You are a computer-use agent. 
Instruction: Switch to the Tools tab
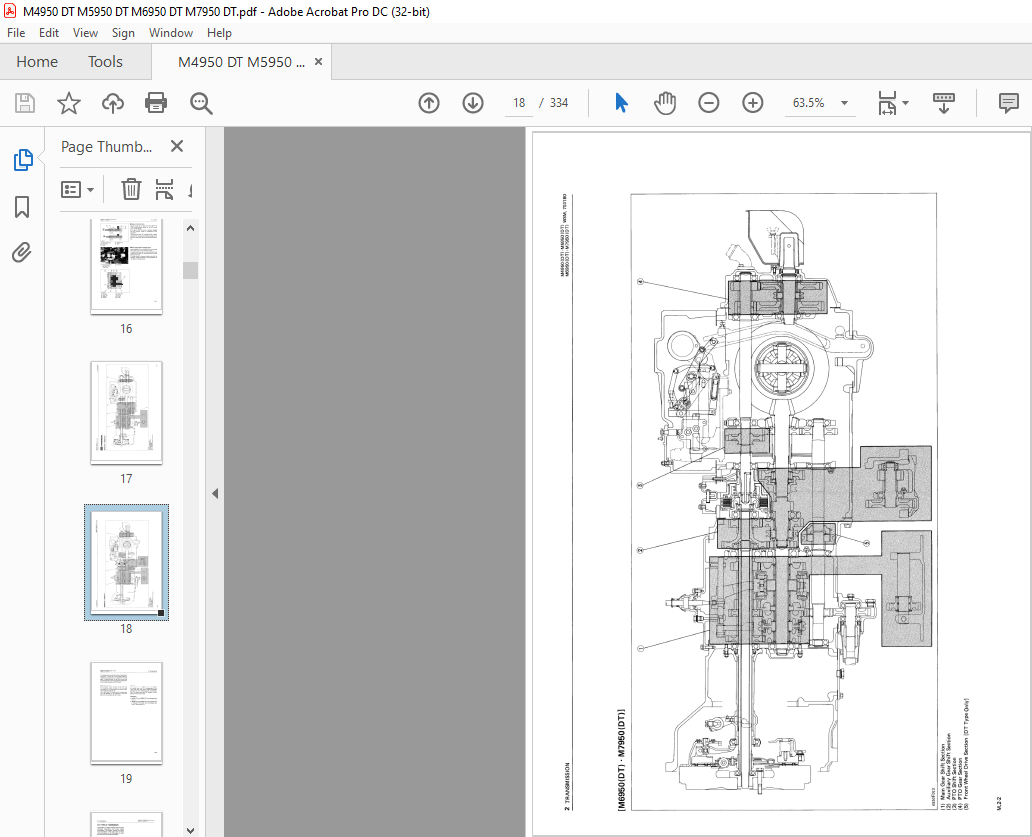105,62
